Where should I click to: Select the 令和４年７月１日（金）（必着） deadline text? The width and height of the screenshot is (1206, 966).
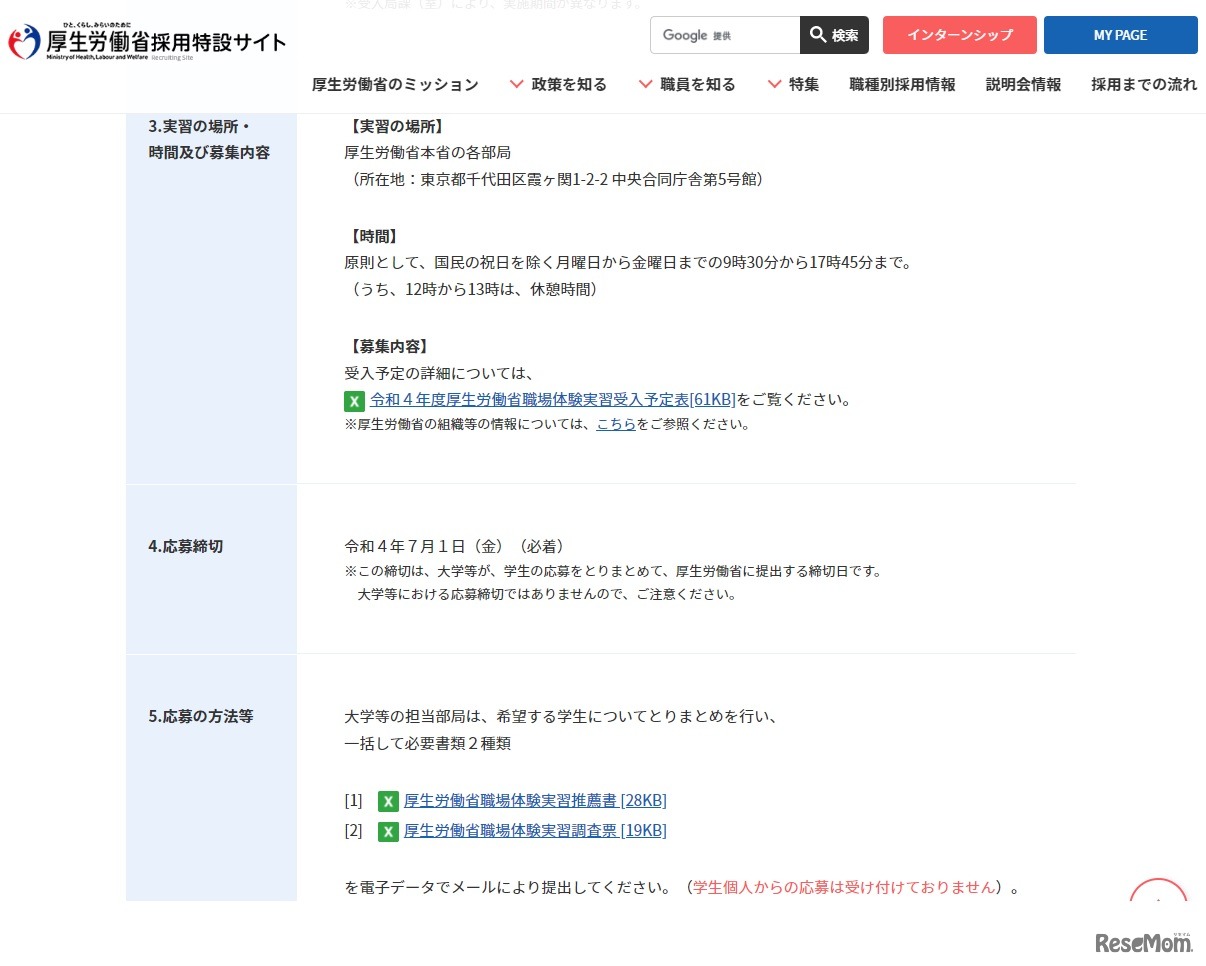pyautogui.click(x=455, y=547)
